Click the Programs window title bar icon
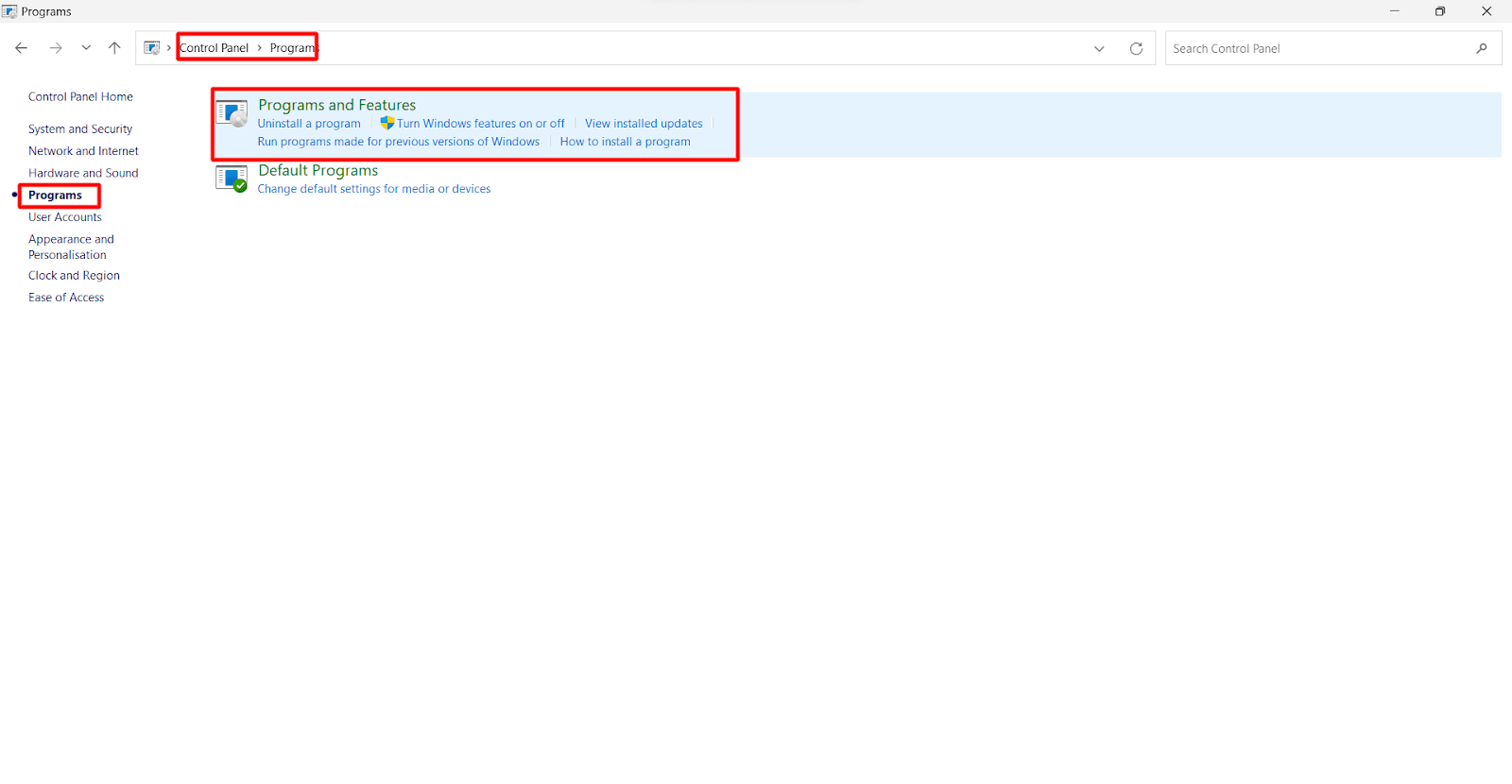Screen dimensions: 1512x784 coord(9,11)
